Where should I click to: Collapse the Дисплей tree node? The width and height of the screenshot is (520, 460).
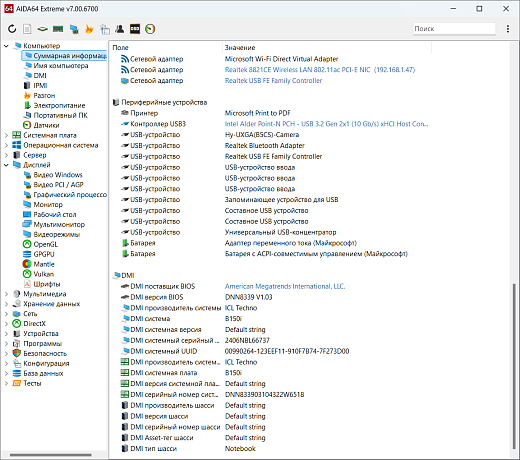(6, 165)
